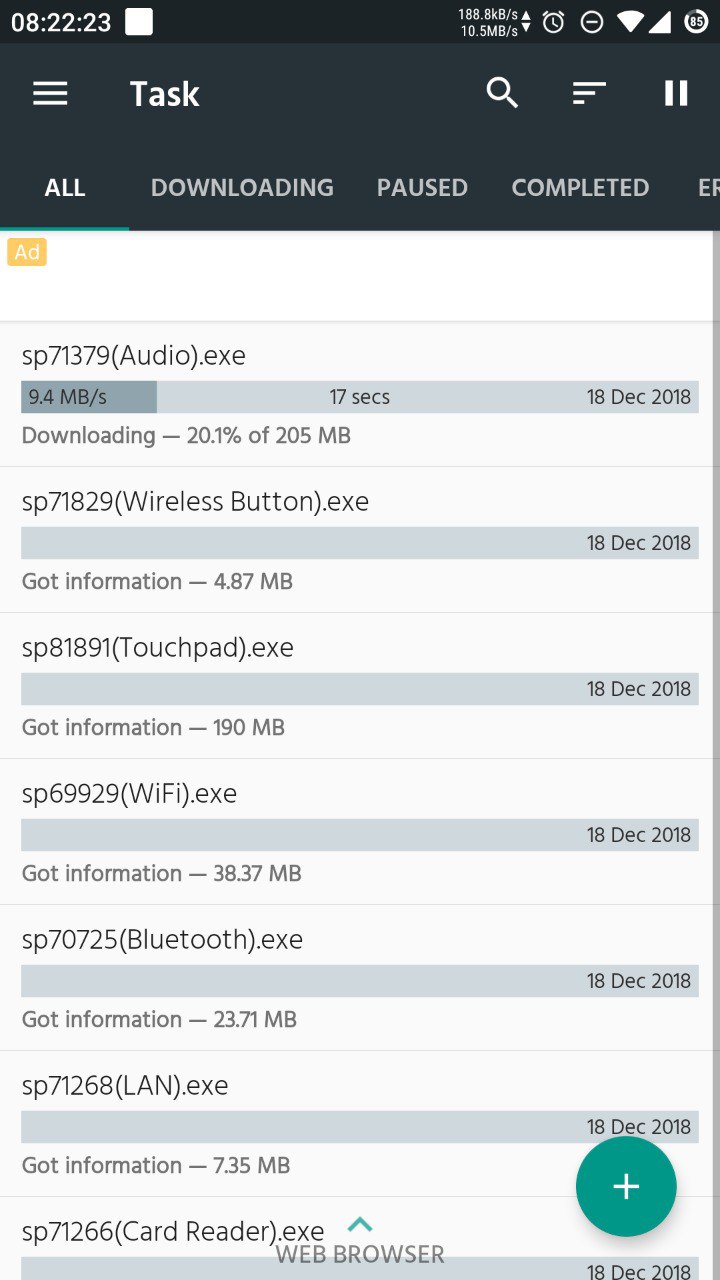The height and width of the screenshot is (1280, 720).
Task: Select the All tab
Action: point(65,187)
